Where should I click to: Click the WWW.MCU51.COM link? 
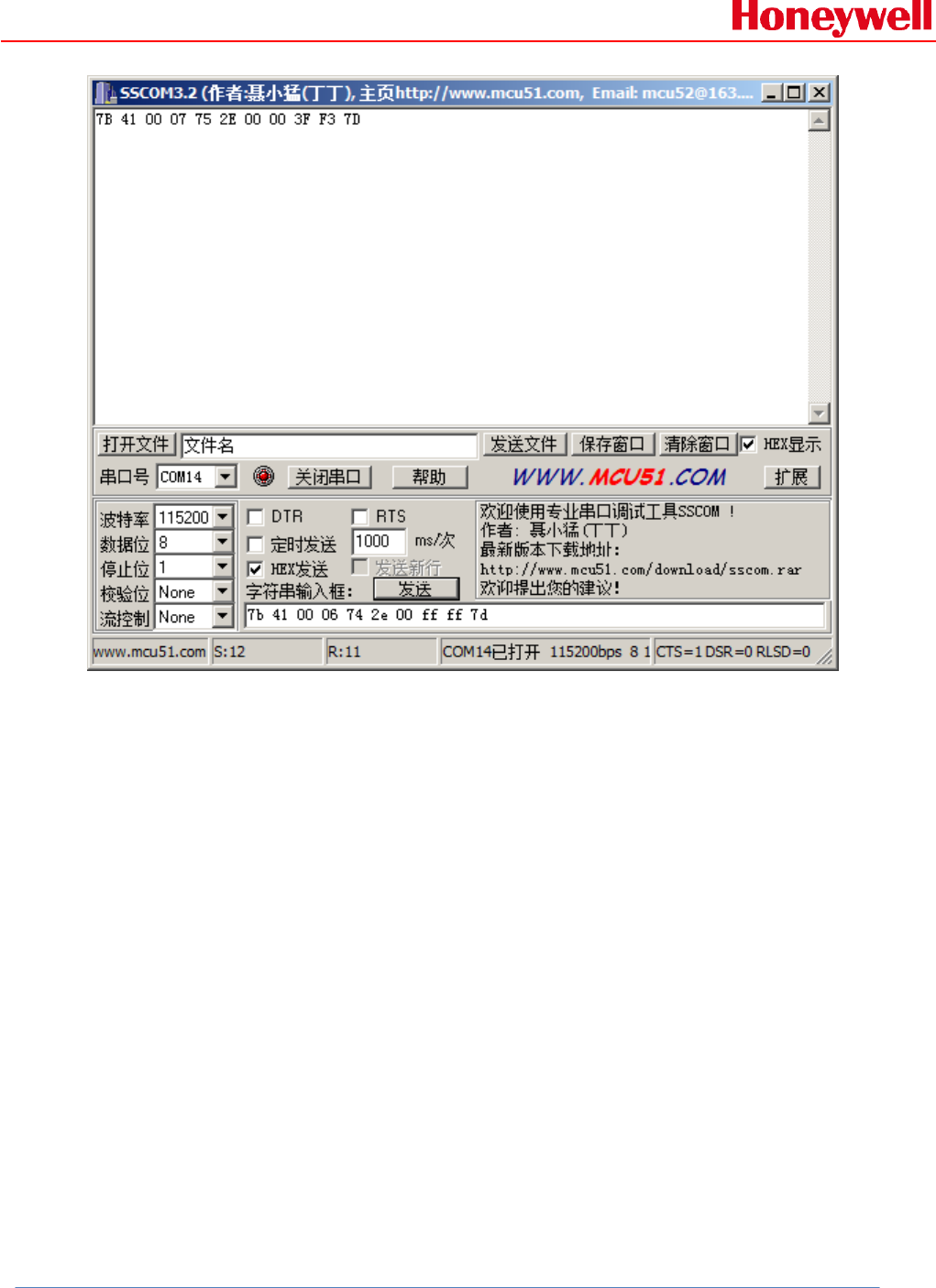coord(619,477)
